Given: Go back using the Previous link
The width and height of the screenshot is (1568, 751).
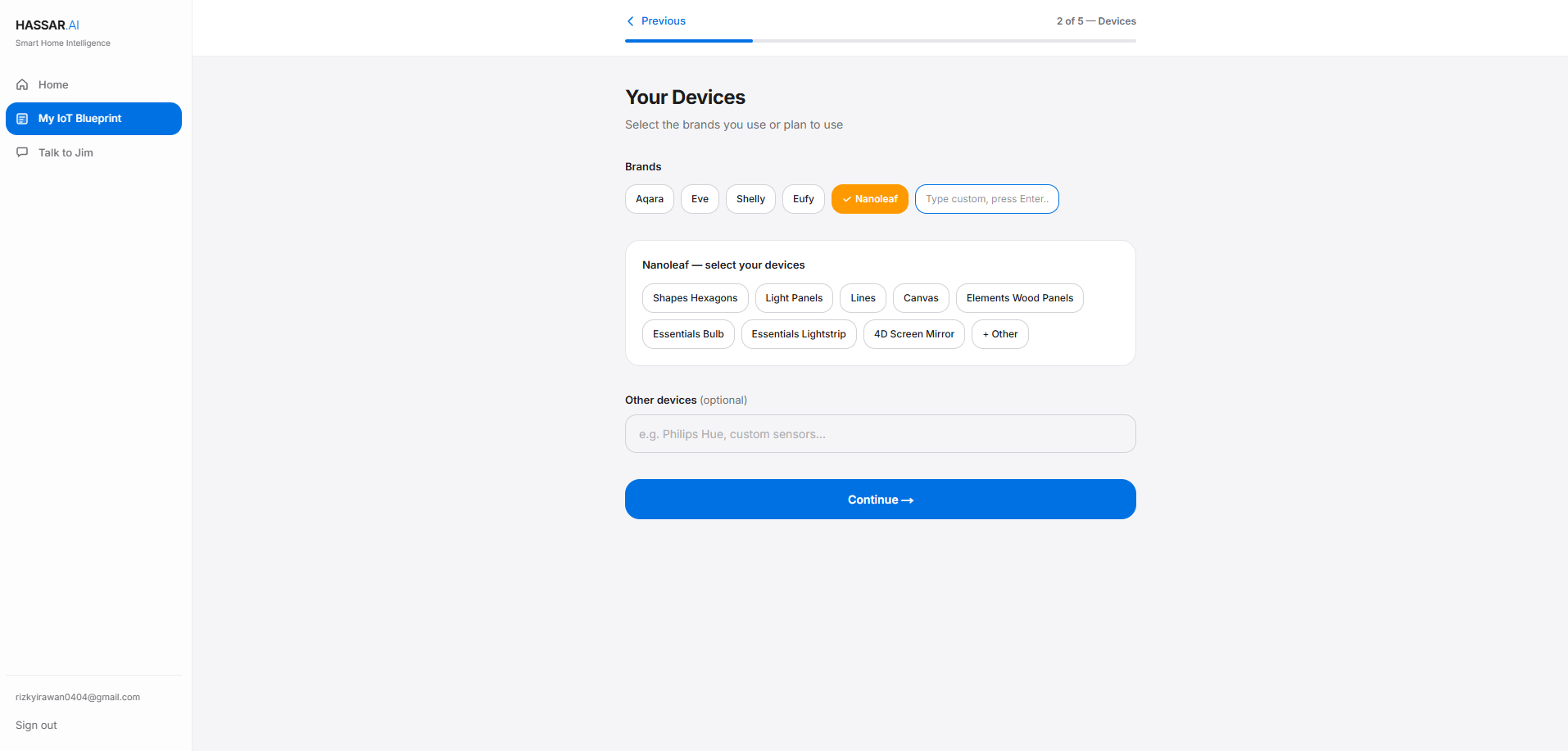Looking at the screenshot, I should click(656, 21).
